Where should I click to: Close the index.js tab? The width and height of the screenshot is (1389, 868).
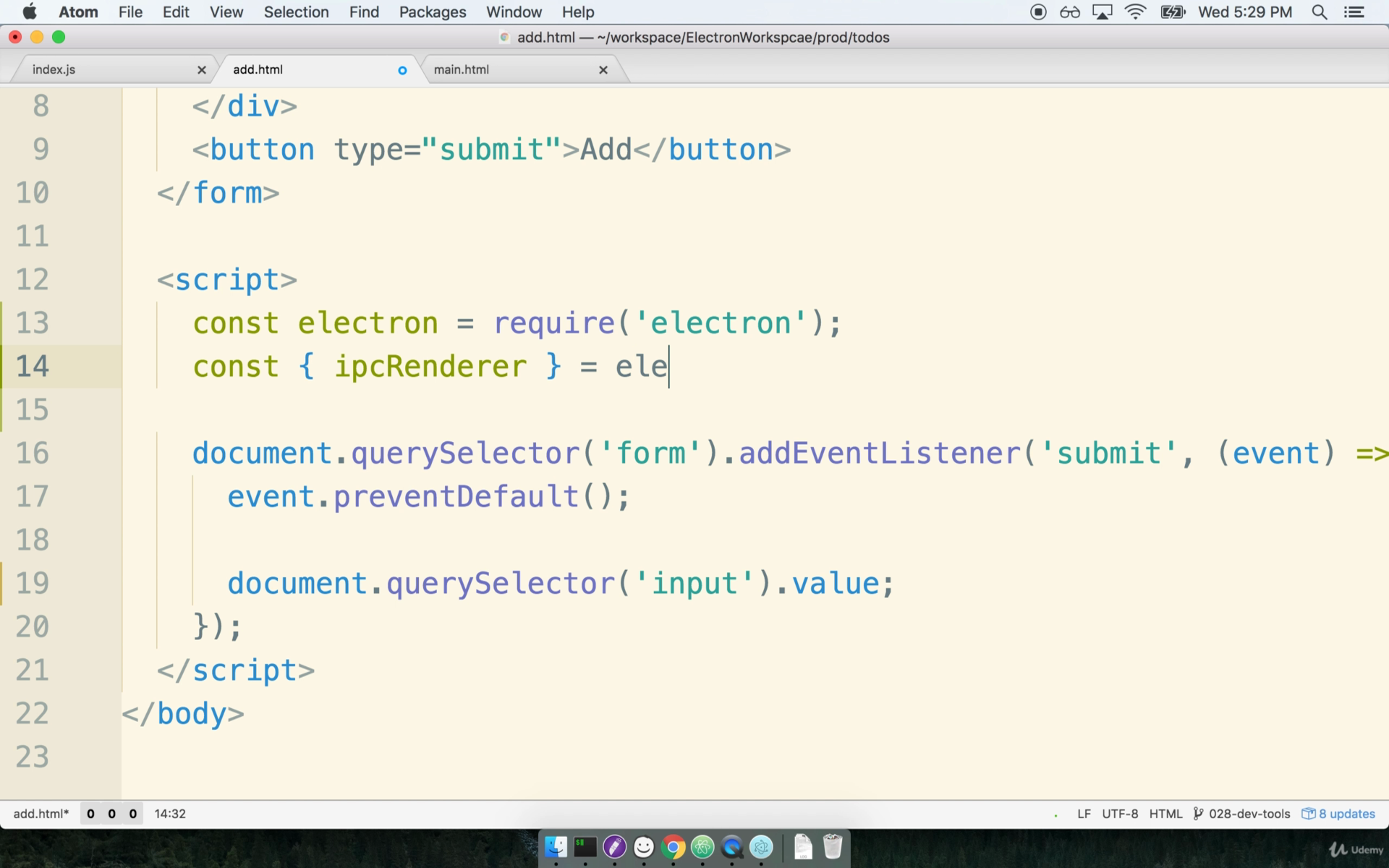coord(202,70)
